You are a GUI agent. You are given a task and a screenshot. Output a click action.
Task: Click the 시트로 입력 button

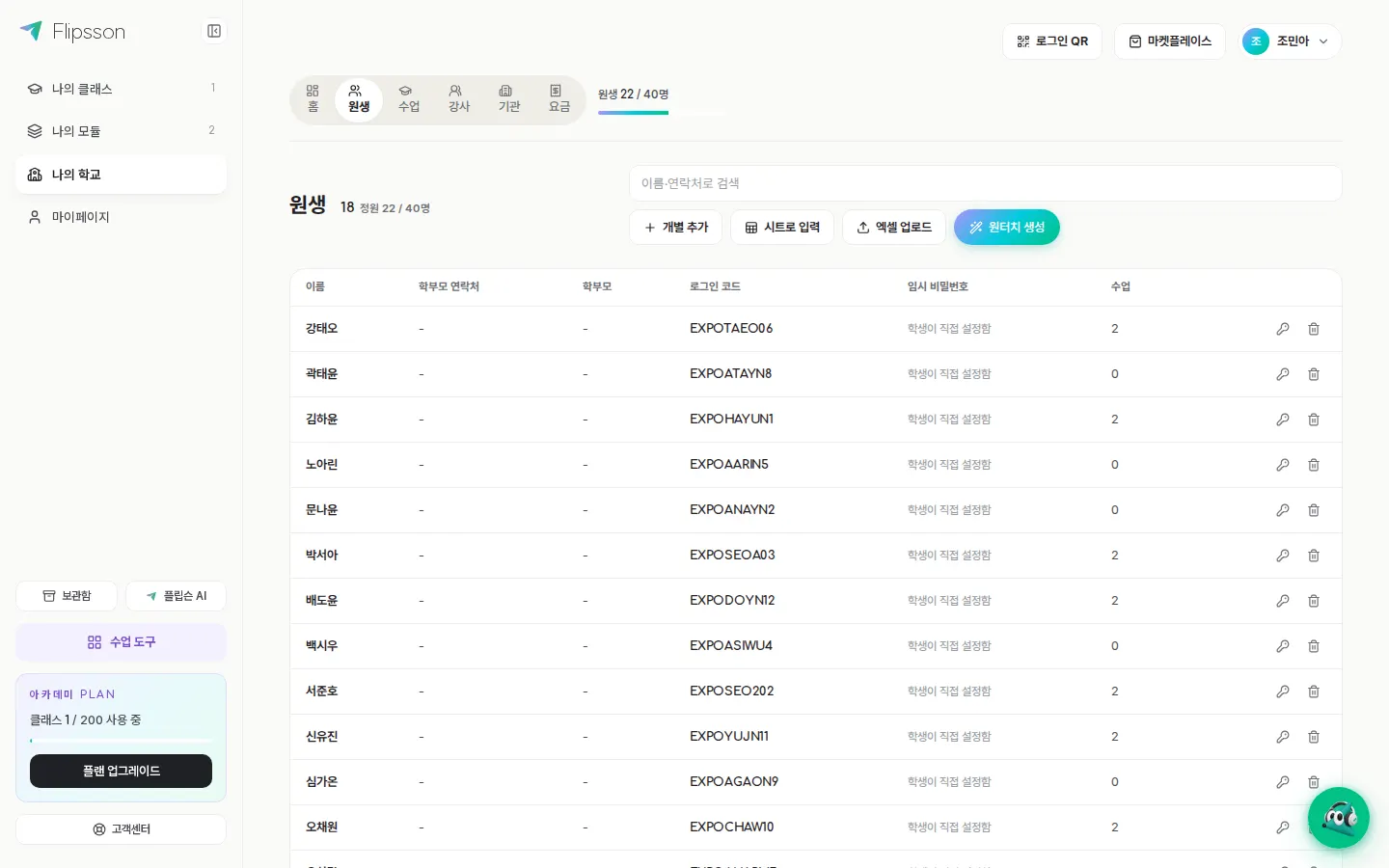pyautogui.click(x=782, y=228)
